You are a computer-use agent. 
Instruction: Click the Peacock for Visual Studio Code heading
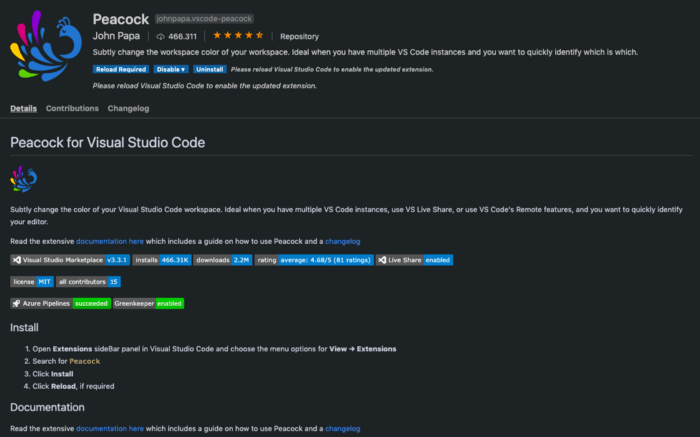[108, 142]
